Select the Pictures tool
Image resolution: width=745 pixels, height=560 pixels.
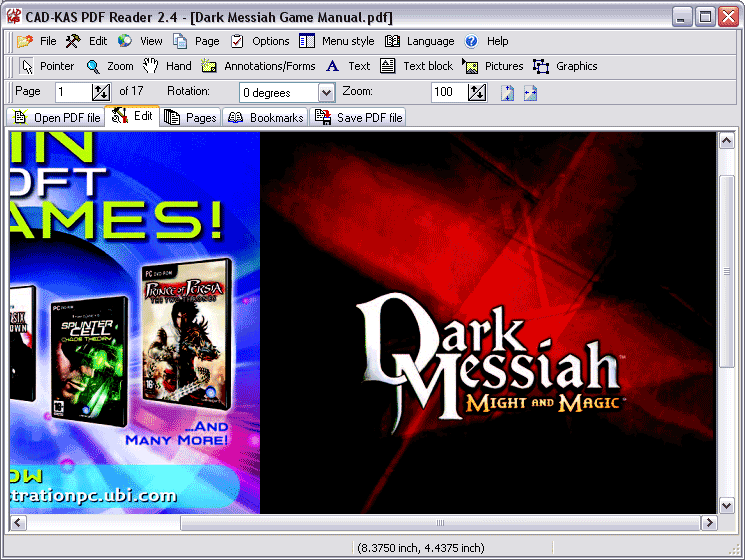(x=493, y=66)
